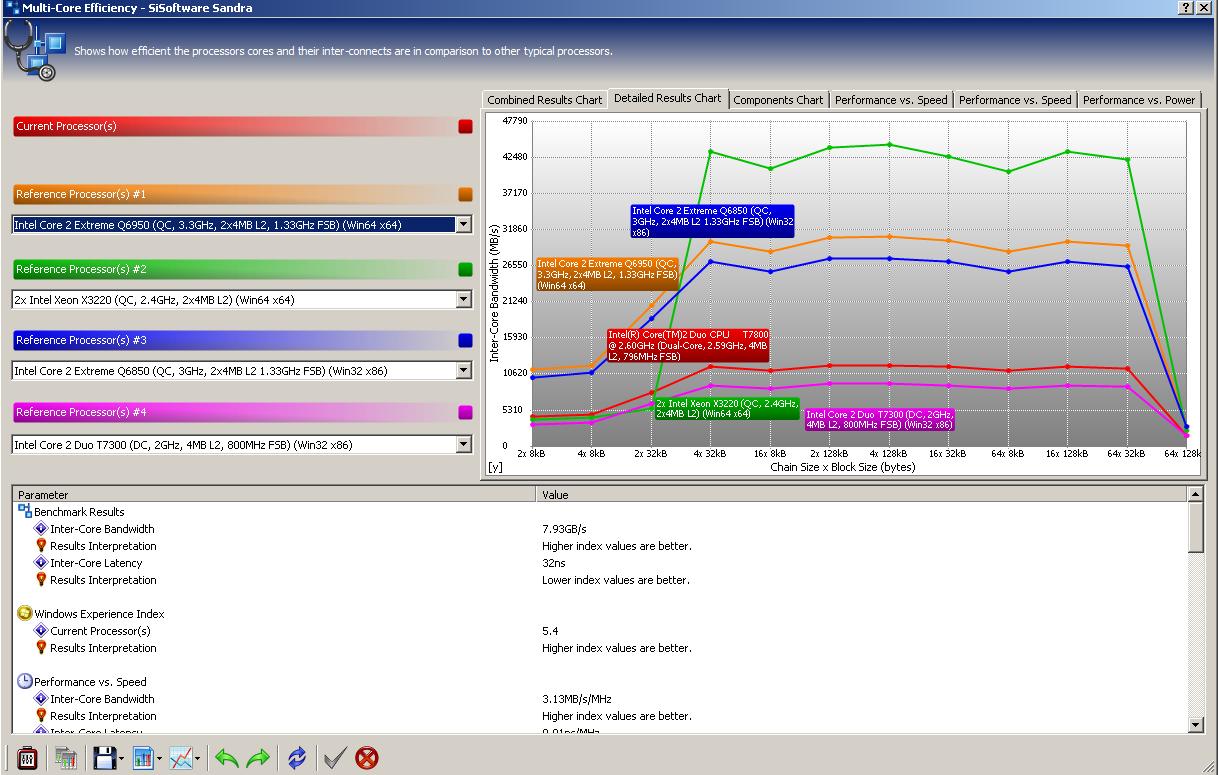
Task: Click the Parameter column header
Action: point(274,494)
